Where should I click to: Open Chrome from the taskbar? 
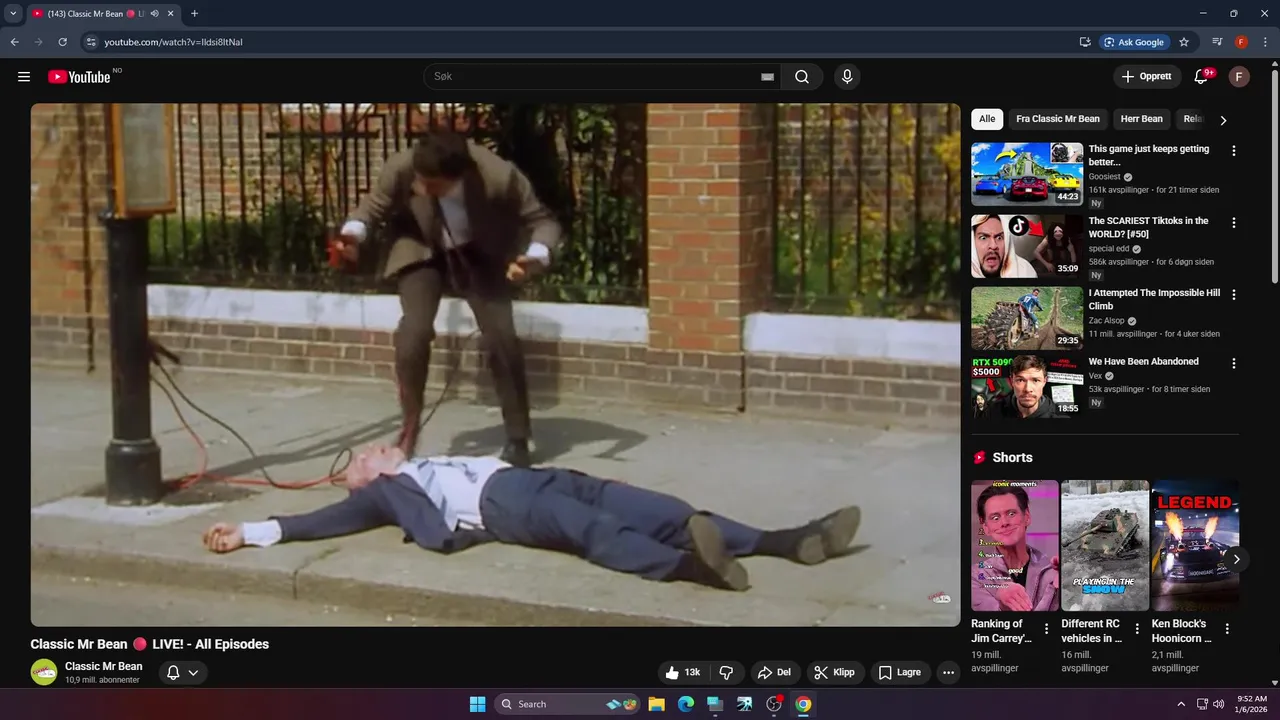(x=803, y=704)
